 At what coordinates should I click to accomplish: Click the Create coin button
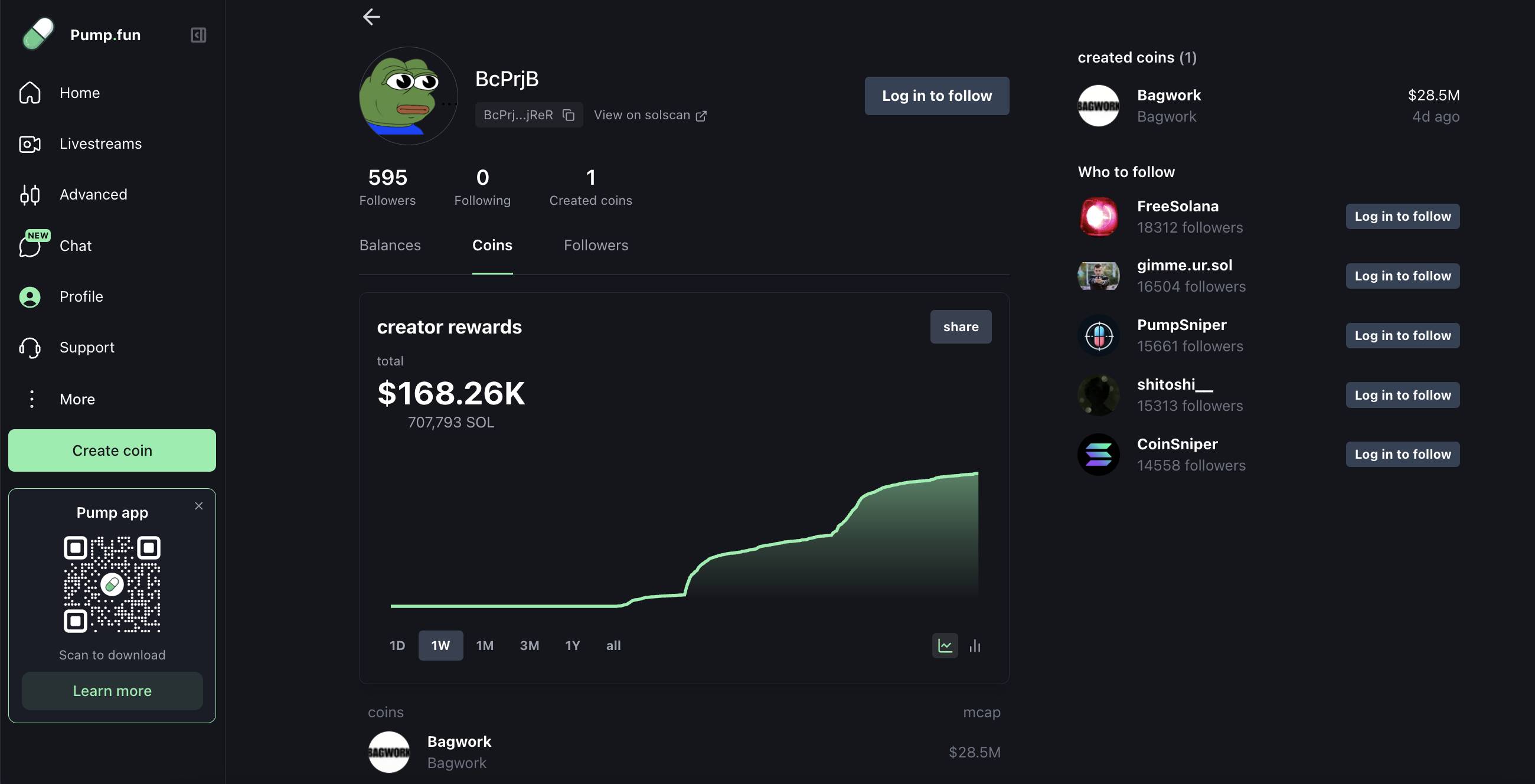(112, 451)
